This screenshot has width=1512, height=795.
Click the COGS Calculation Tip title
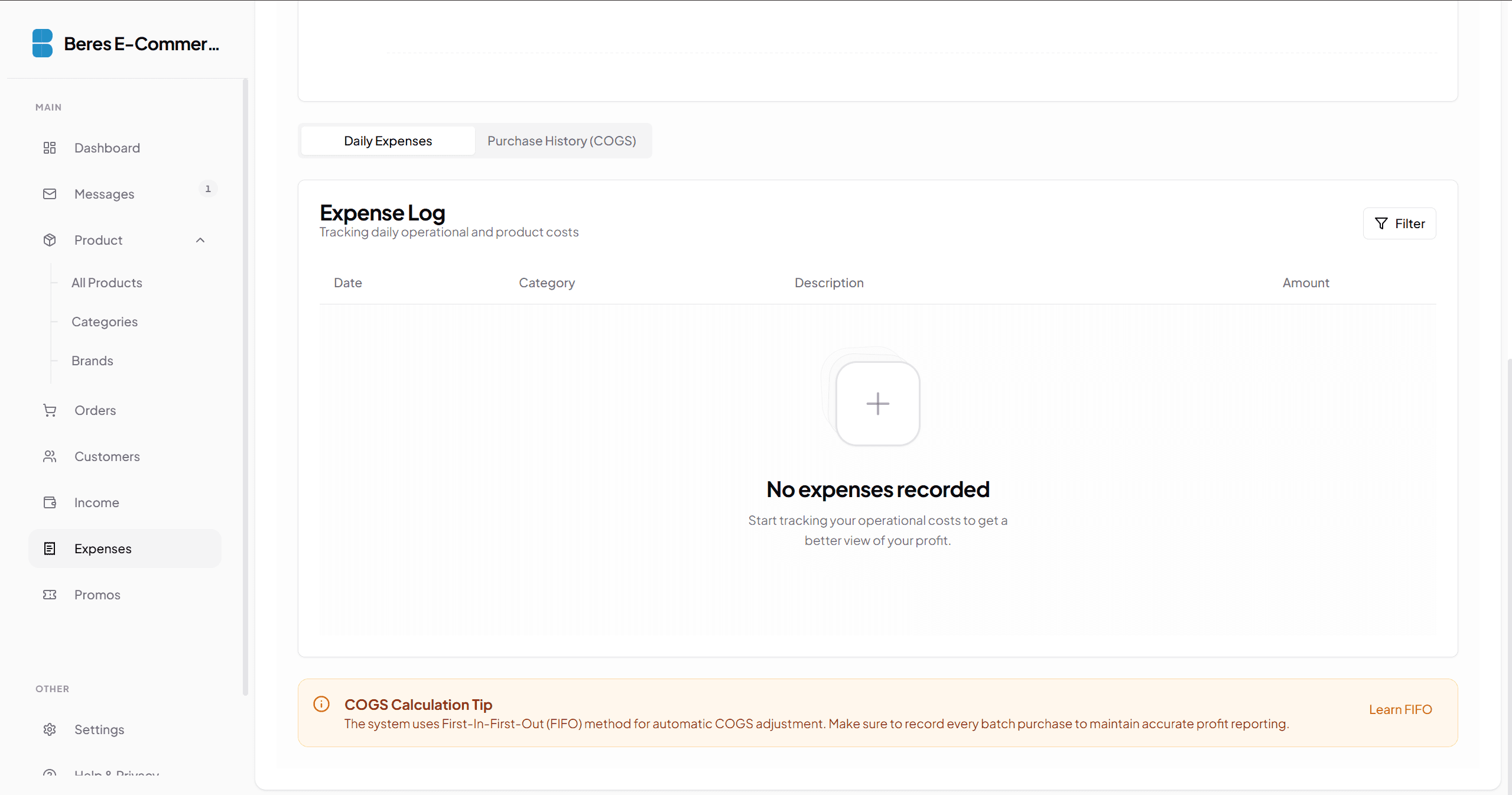coord(418,705)
